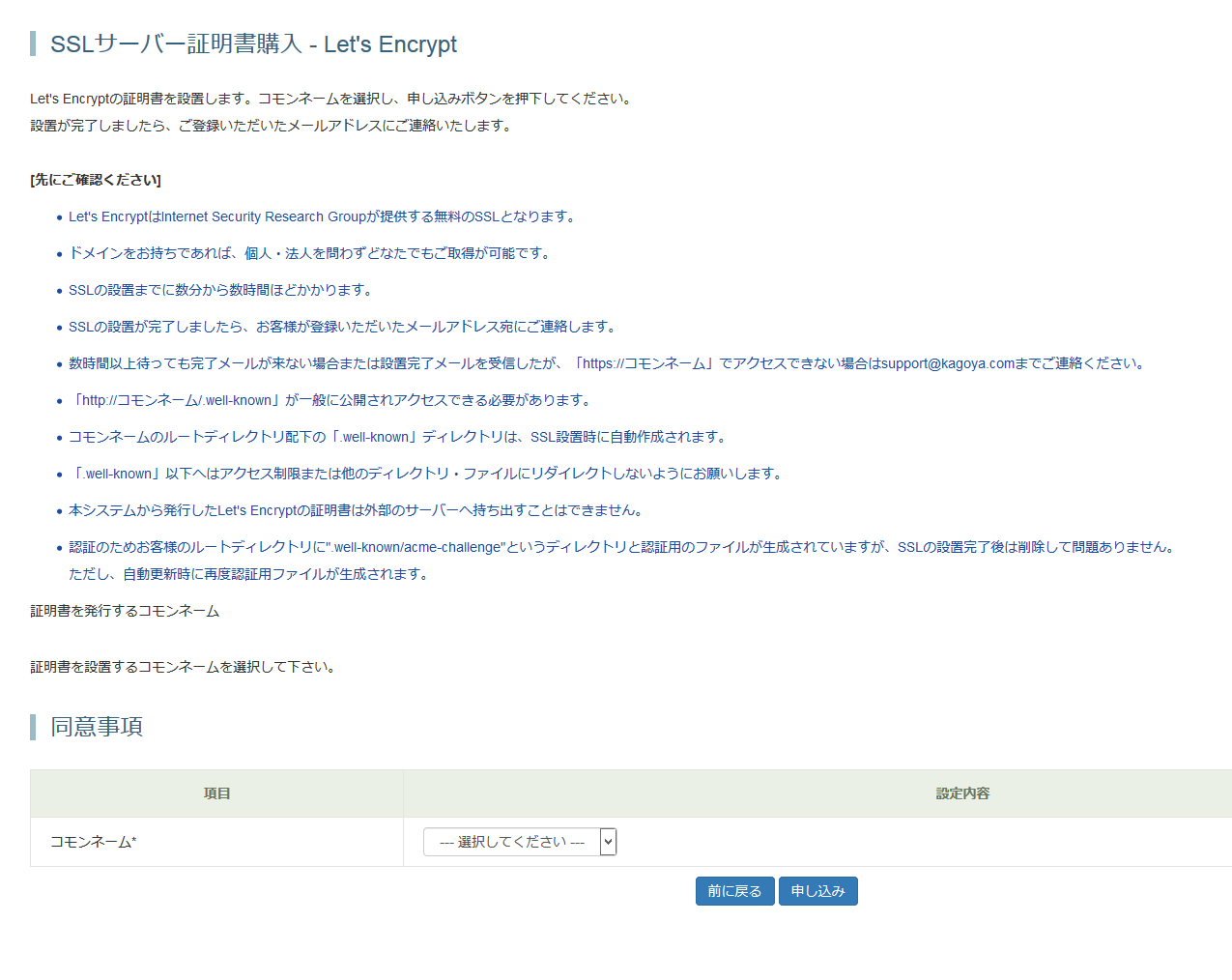Click the bullet about the acme-challenge directory
This screenshot has height=980, width=1232.
[x=623, y=547]
